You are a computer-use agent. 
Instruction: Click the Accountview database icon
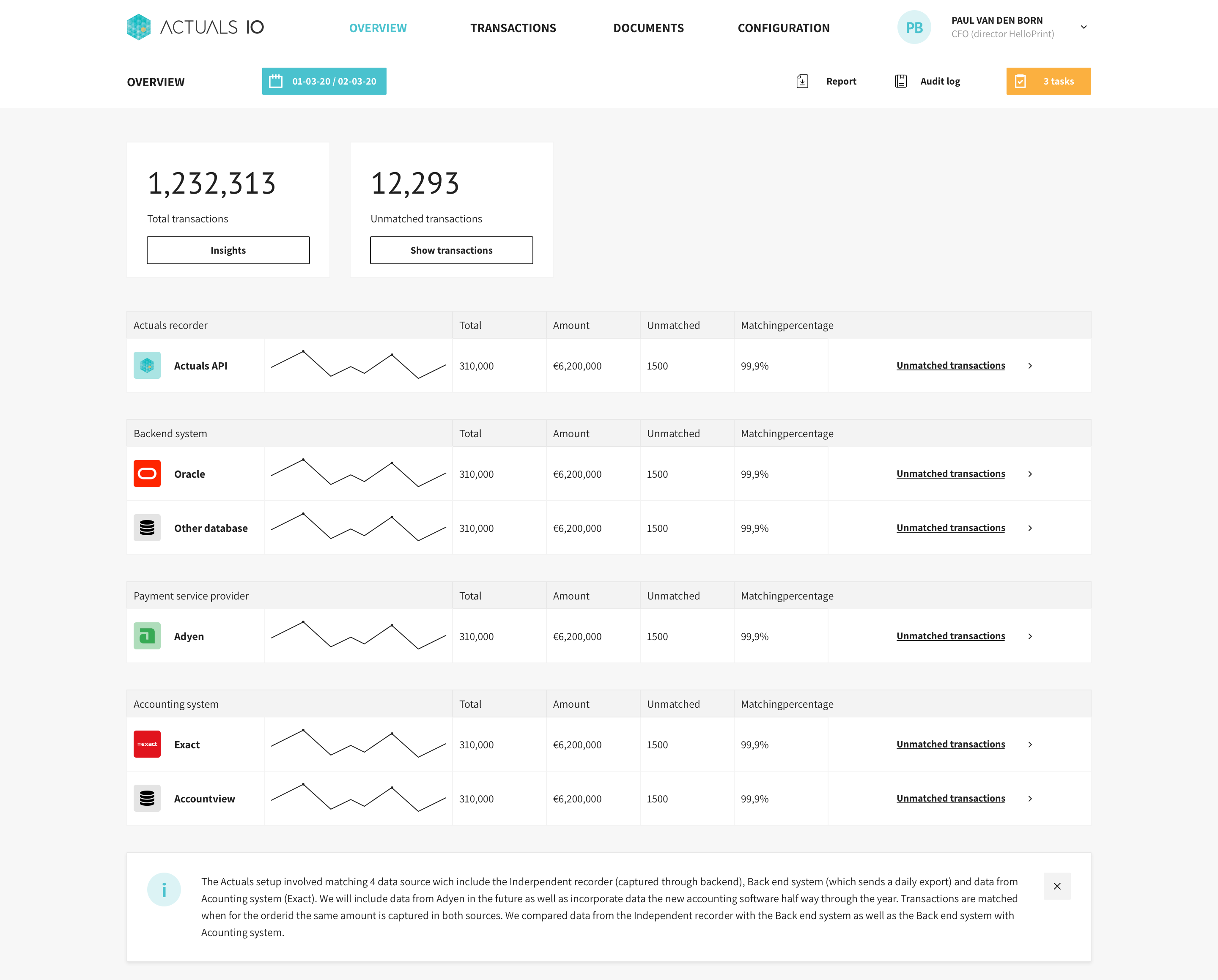click(147, 798)
